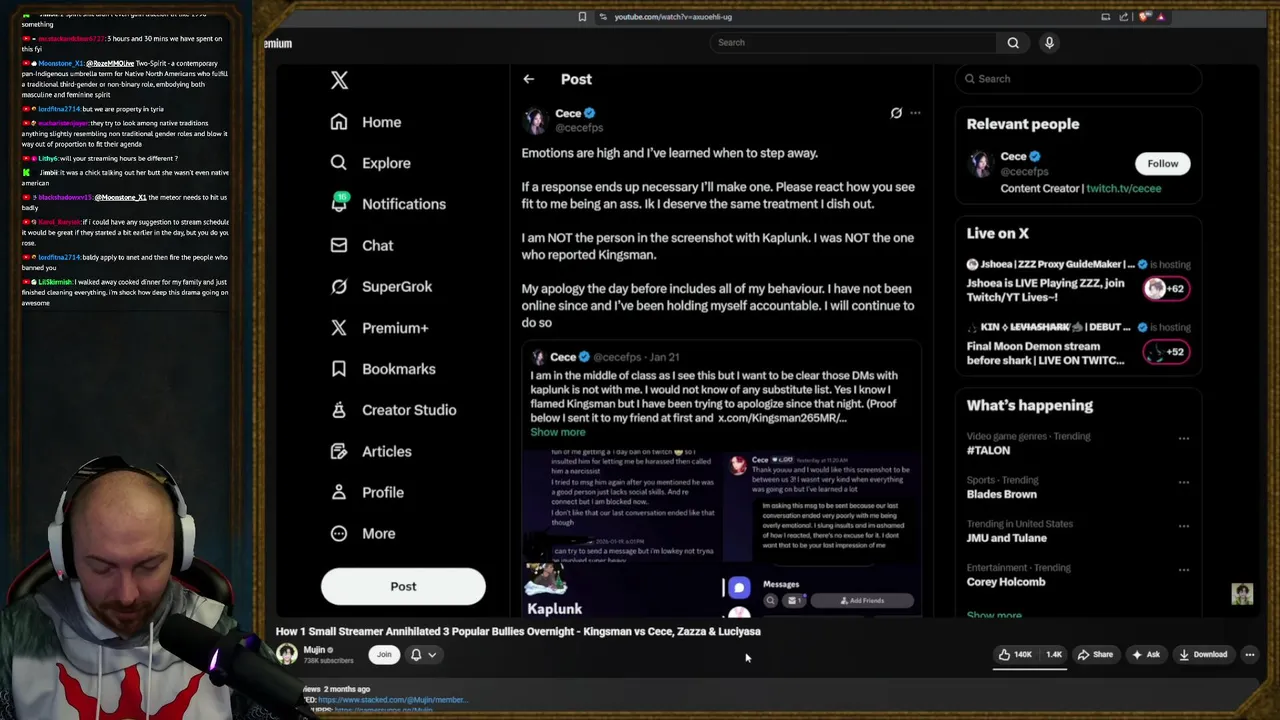Open the video's more actions menu
The image size is (1280, 720).
coord(1249,655)
